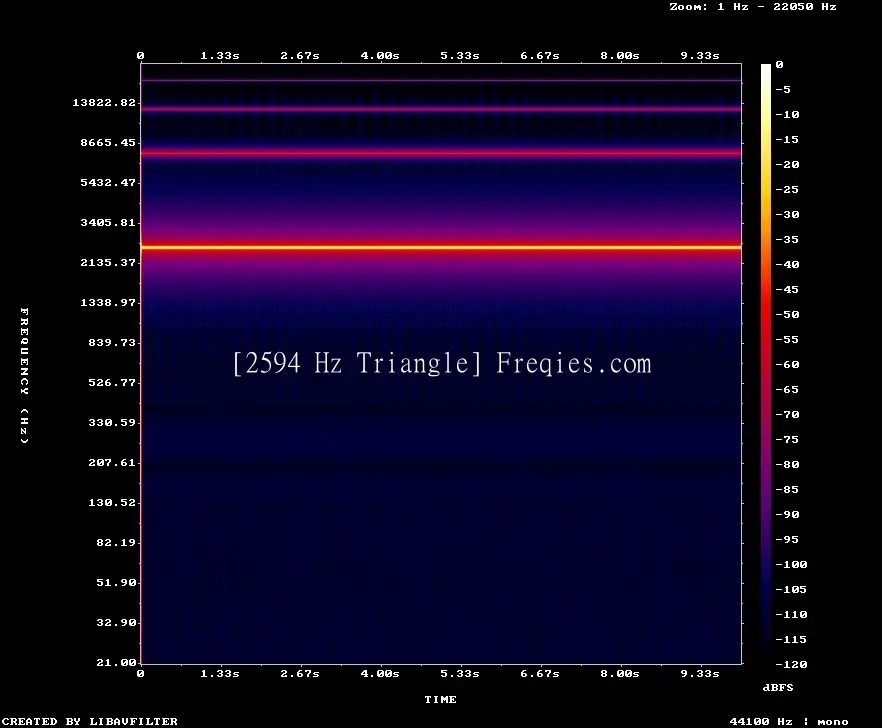Click the '-100' dBFS scale label
This screenshot has height=728, width=882.
(x=791, y=564)
